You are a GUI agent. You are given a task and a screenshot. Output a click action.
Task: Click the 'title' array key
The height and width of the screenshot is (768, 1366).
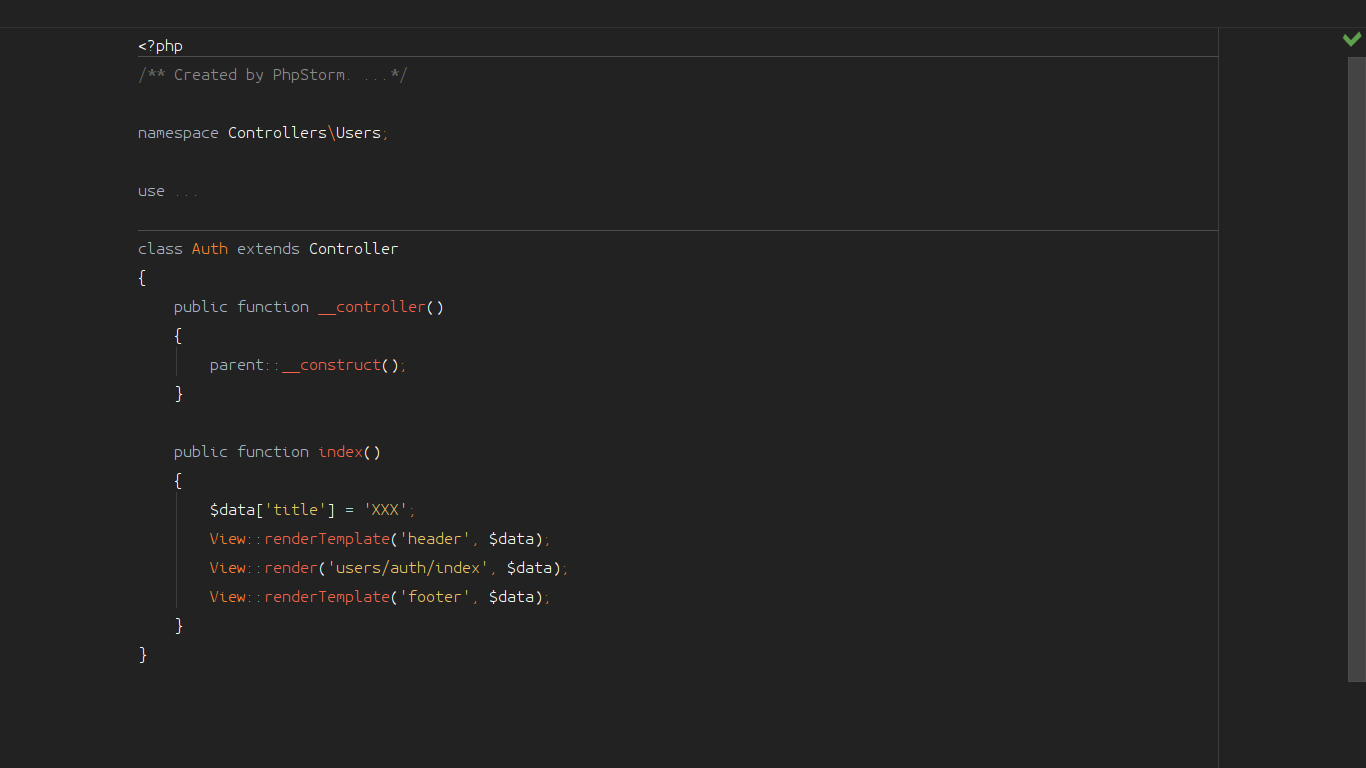295,510
